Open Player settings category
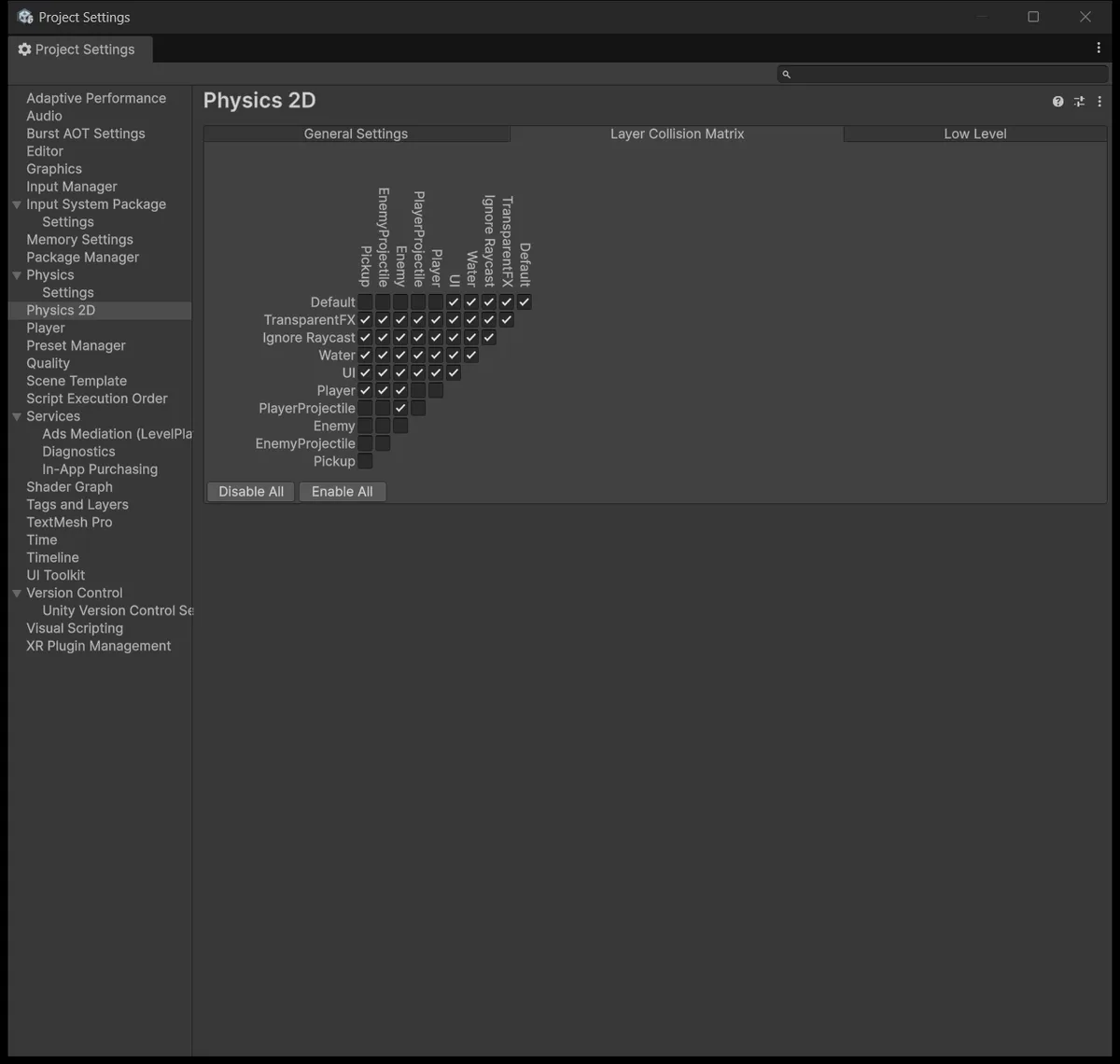1120x1064 pixels. click(46, 329)
